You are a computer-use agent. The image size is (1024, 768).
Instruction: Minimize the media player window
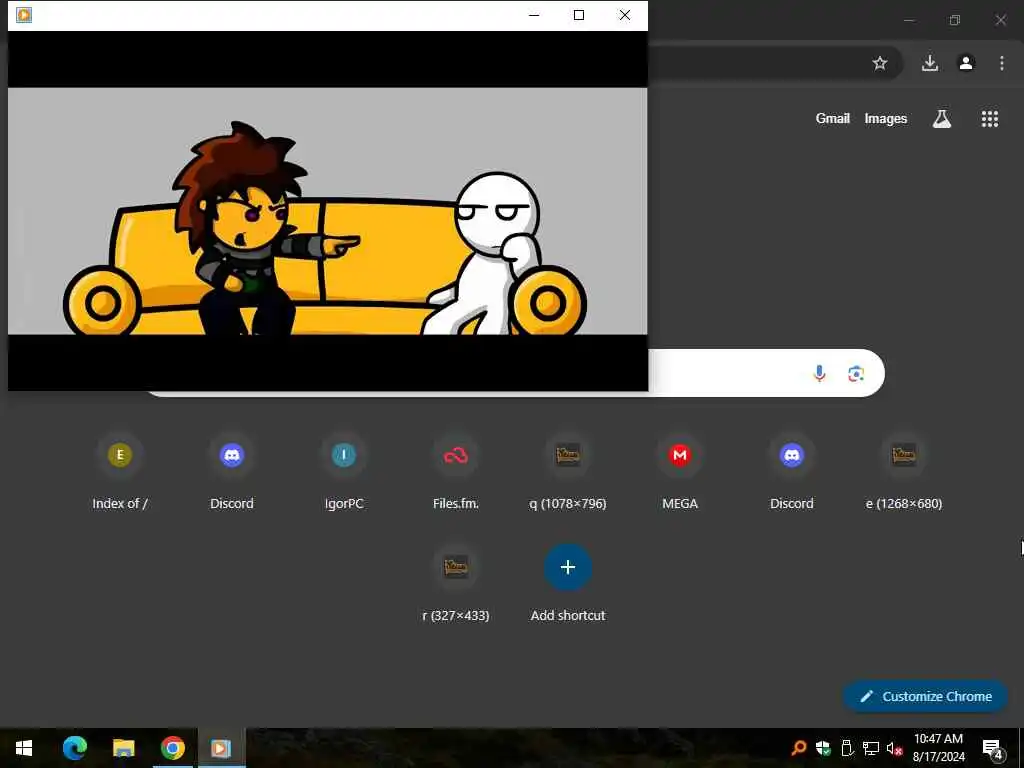[x=534, y=15]
